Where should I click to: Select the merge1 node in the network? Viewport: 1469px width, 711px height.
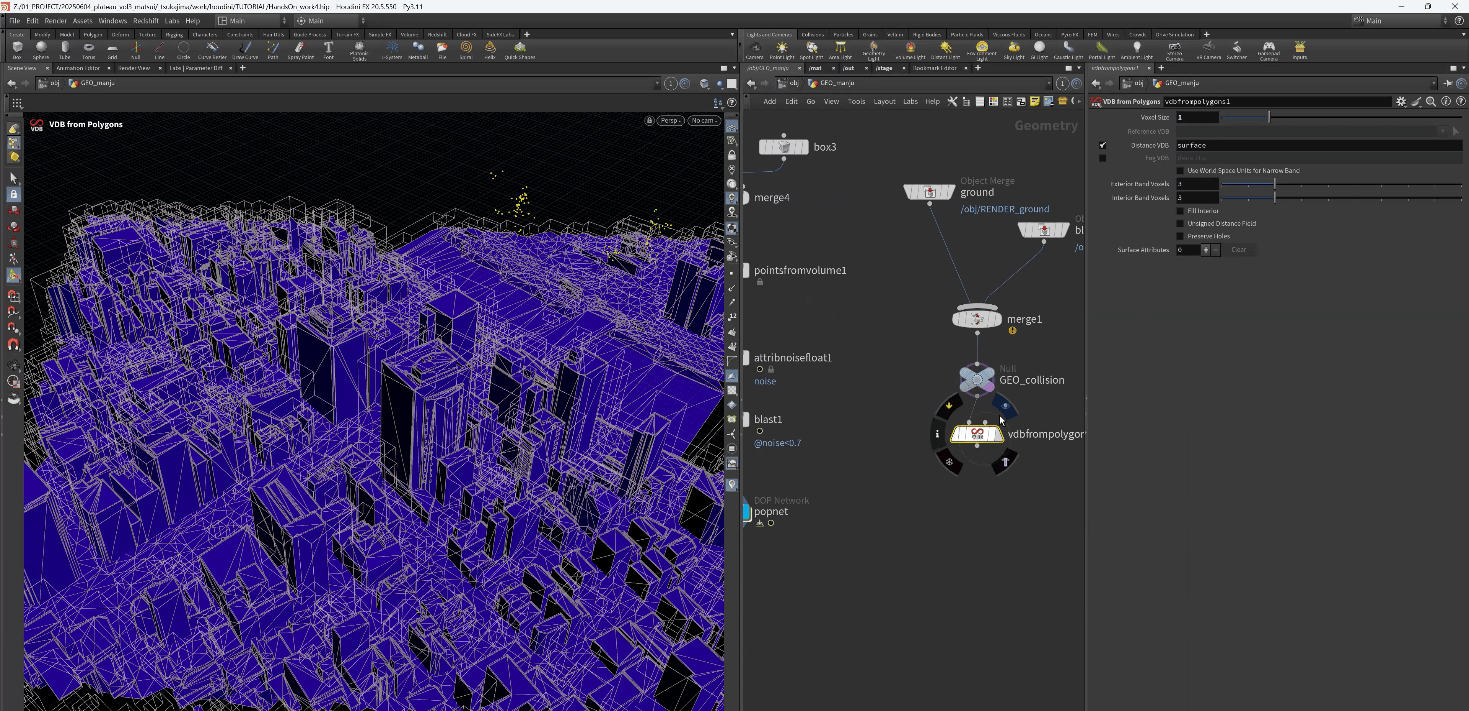coord(977,319)
